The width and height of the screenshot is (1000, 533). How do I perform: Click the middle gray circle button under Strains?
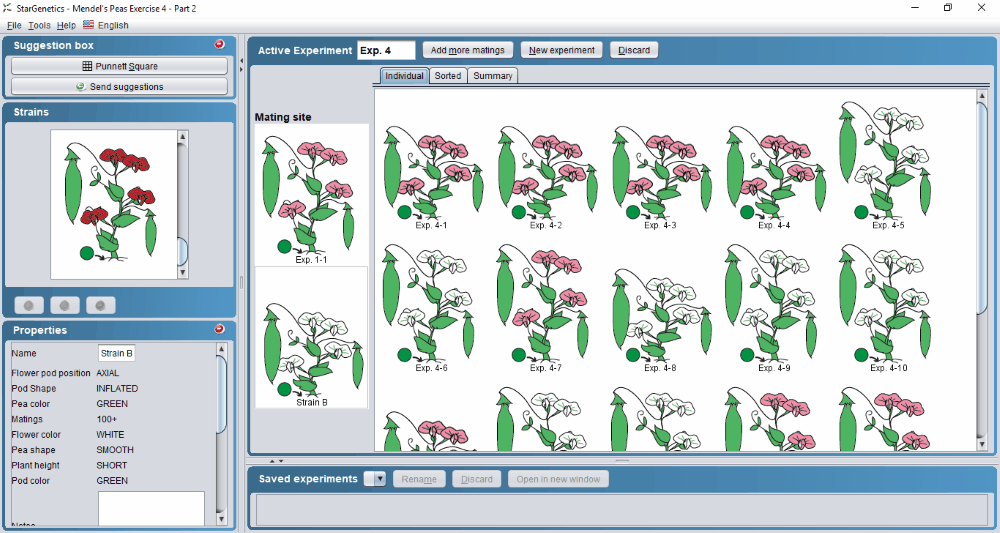64,305
